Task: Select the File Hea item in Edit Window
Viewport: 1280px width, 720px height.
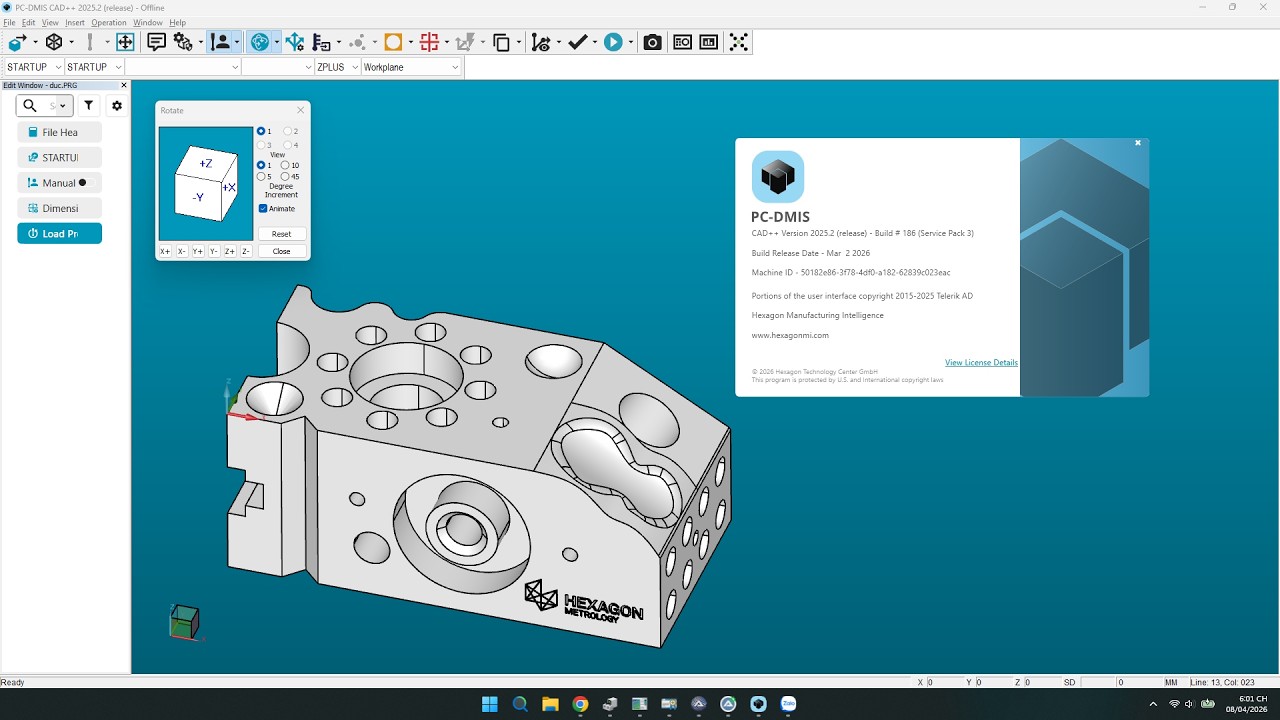Action: point(59,132)
